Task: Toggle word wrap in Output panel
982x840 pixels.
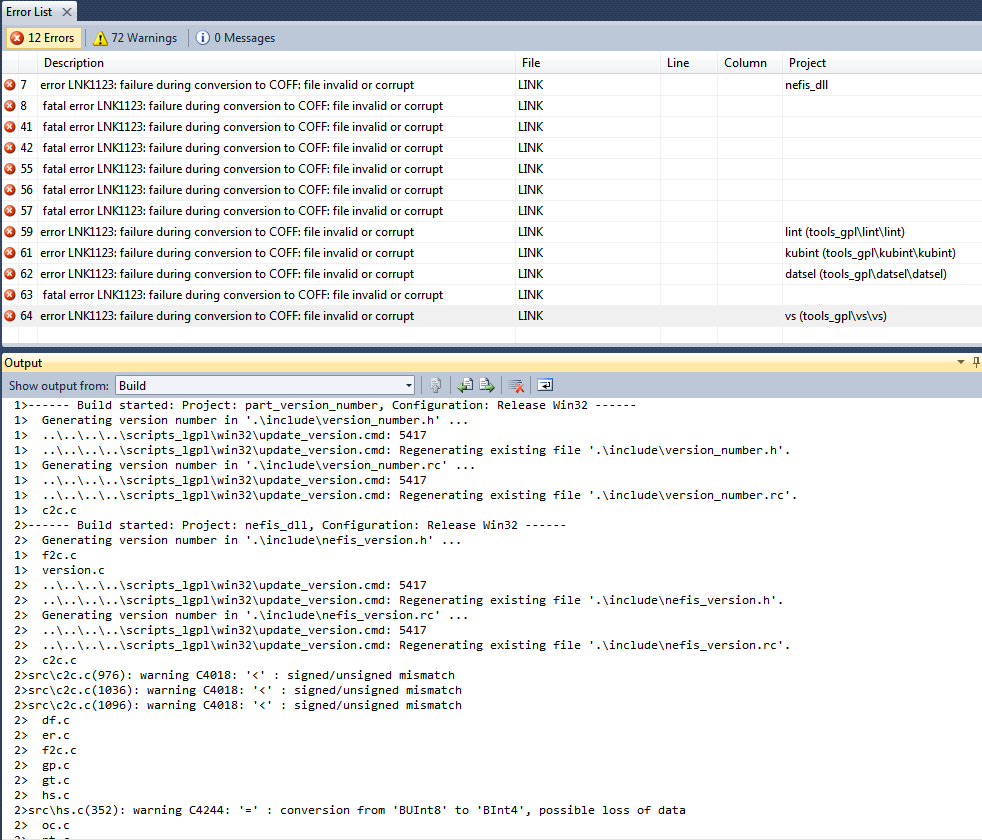Action: tap(545, 385)
